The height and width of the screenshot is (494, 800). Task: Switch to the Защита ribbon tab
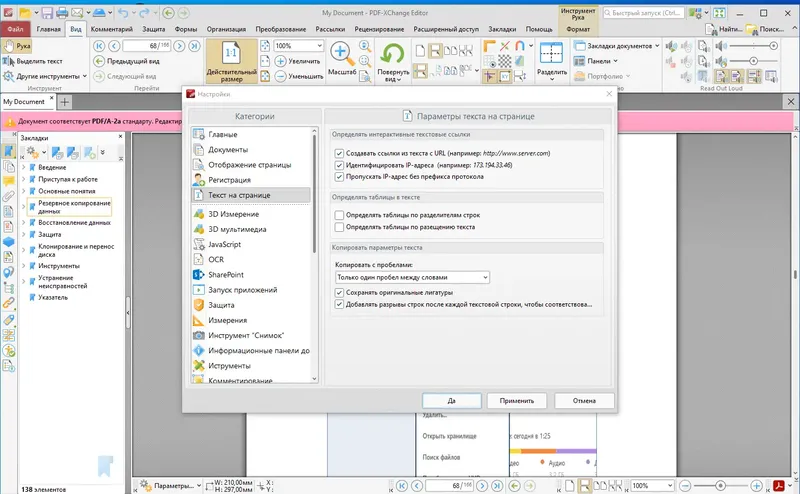[x=154, y=29]
